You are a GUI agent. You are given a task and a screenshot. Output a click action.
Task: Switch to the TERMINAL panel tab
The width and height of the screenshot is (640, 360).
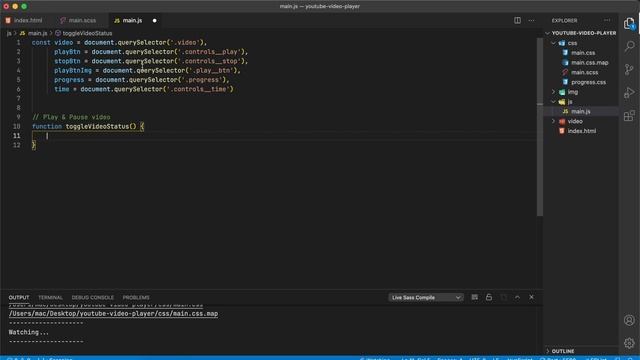(x=50, y=298)
